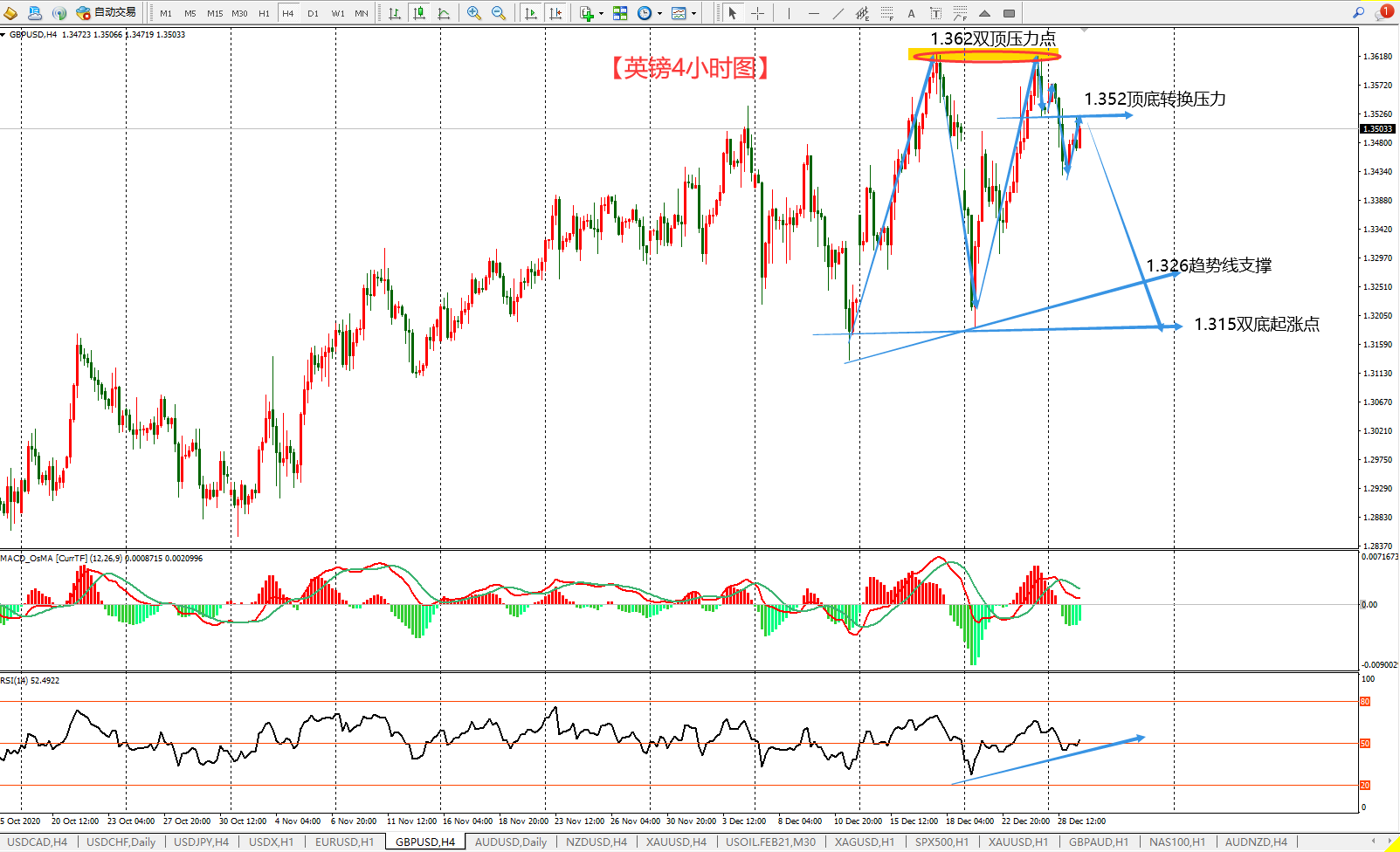Toggle Chart Shift icon
Screen dimensions: 1400x852
(x=555, y=13)
